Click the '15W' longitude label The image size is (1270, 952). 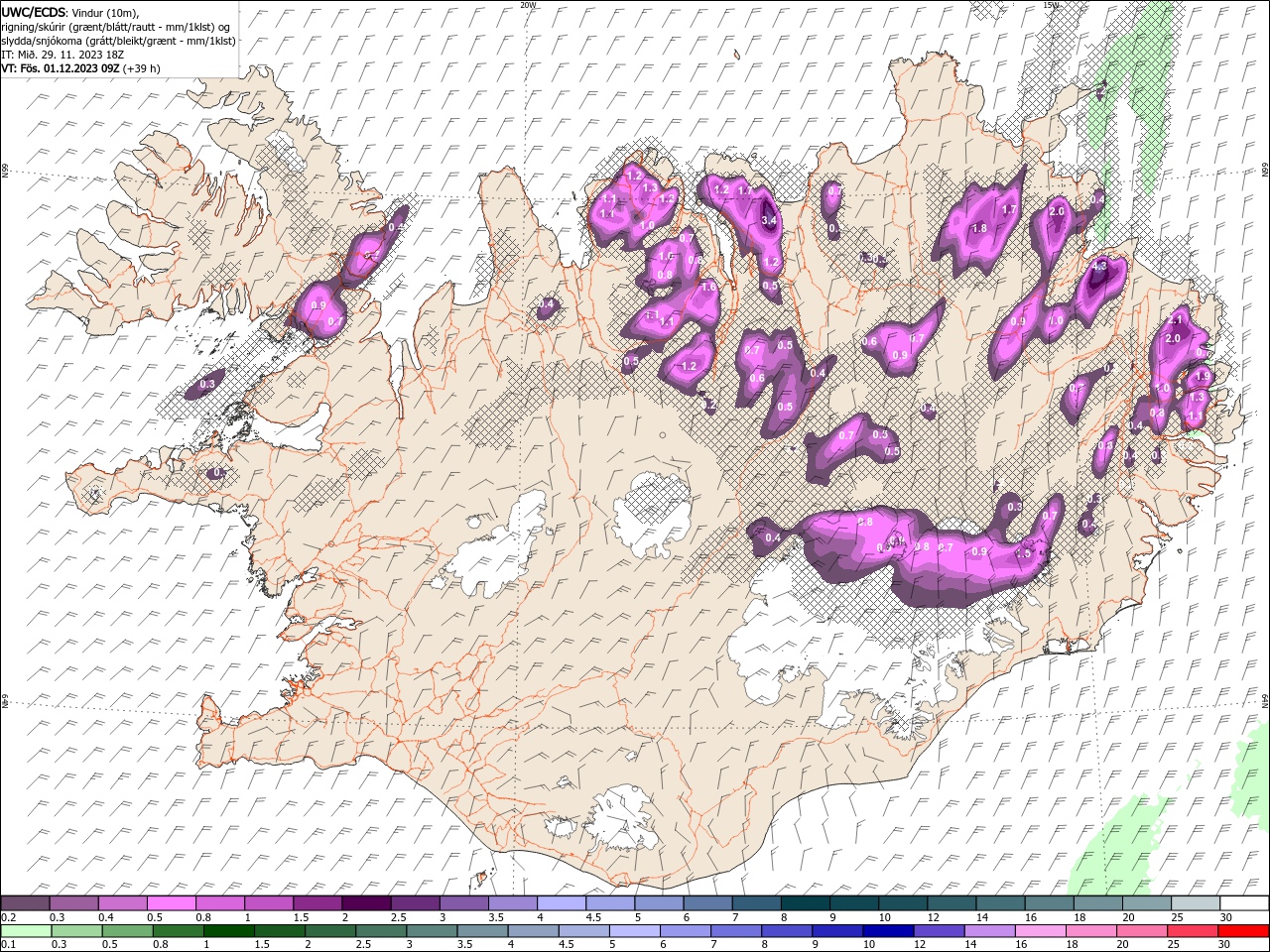(x=1051, y=5)
